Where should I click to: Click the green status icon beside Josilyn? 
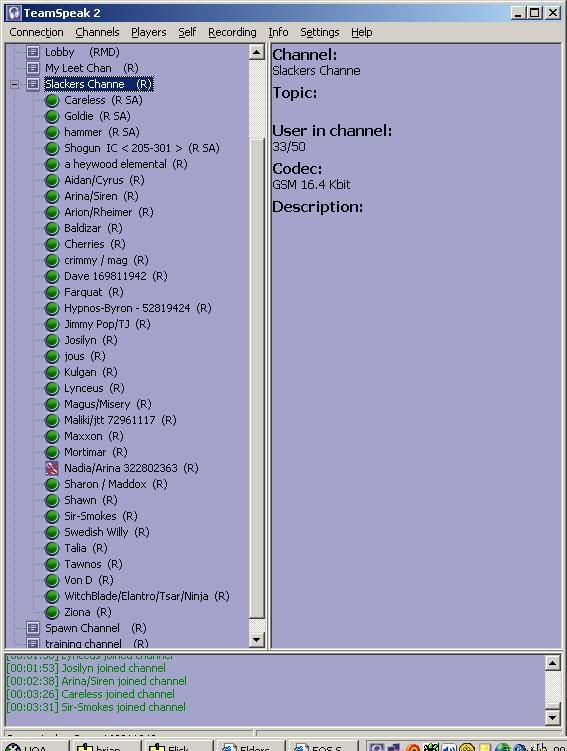52,340
